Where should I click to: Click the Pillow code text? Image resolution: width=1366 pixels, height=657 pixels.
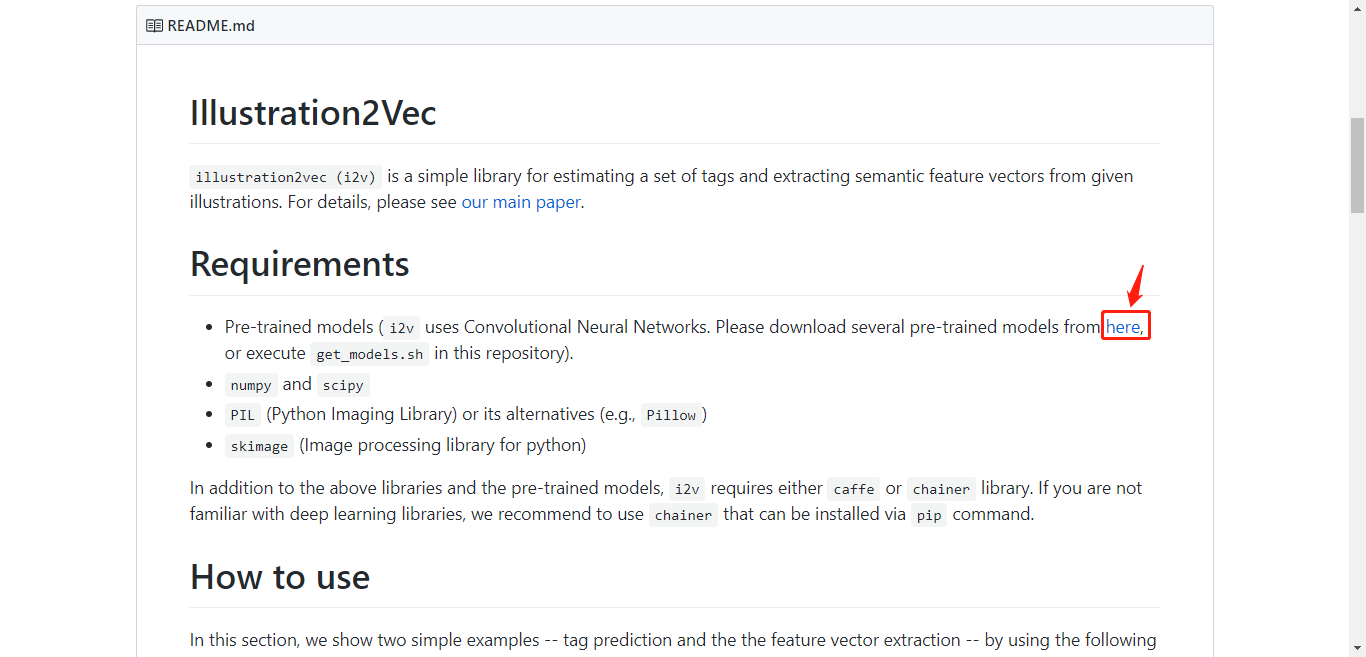tap(671, 415)
